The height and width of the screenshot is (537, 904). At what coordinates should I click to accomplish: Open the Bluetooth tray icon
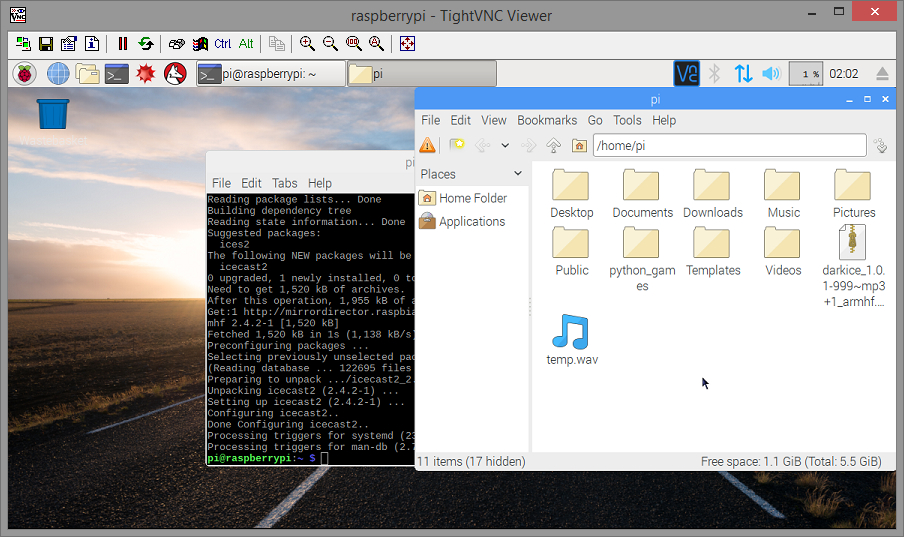click(714, 74)
